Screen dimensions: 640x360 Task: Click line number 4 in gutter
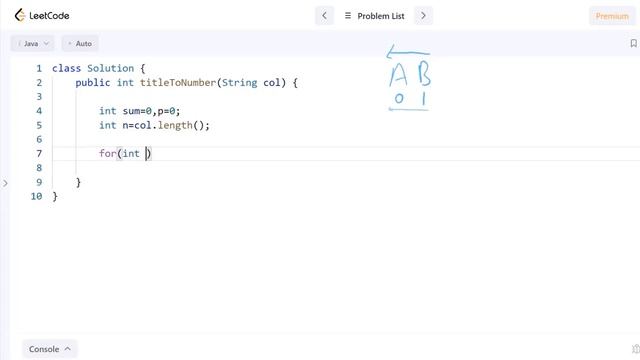[x=39, y=111]
